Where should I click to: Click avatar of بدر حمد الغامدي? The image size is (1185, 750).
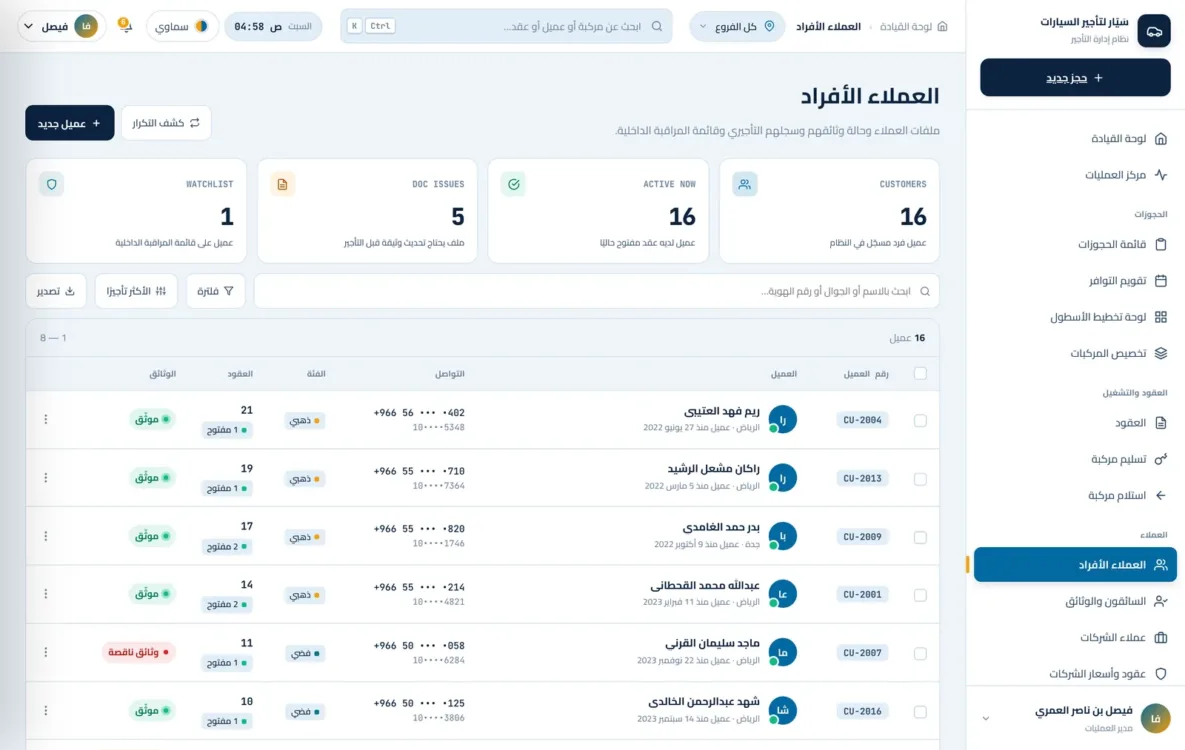click(x=782, y=536)
